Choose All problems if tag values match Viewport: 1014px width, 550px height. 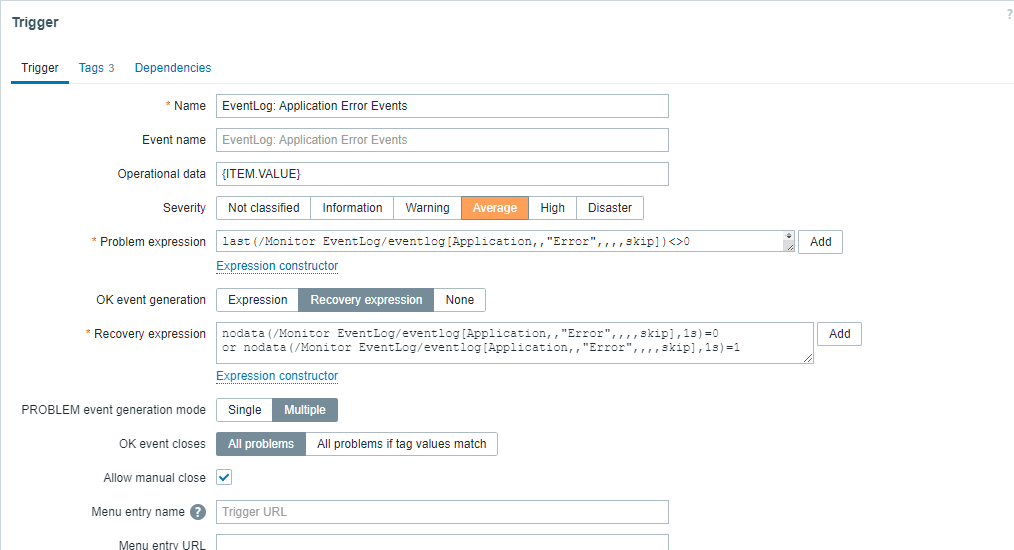coord(401,444)
